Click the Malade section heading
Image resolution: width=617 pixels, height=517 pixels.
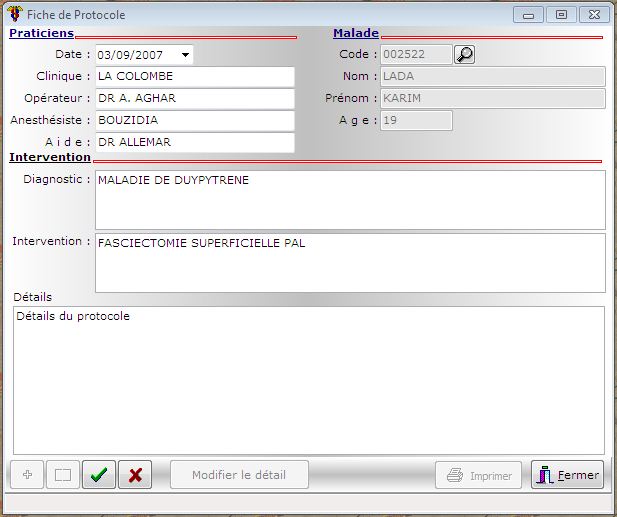tap(356, 33)
